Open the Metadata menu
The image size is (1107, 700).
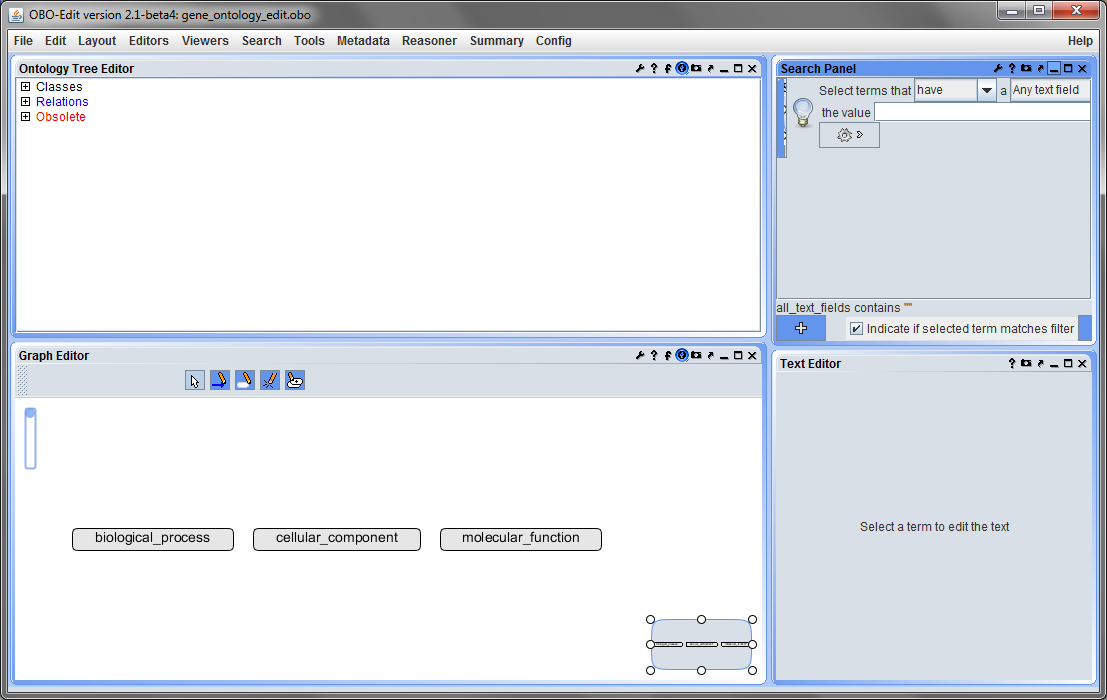363,41
